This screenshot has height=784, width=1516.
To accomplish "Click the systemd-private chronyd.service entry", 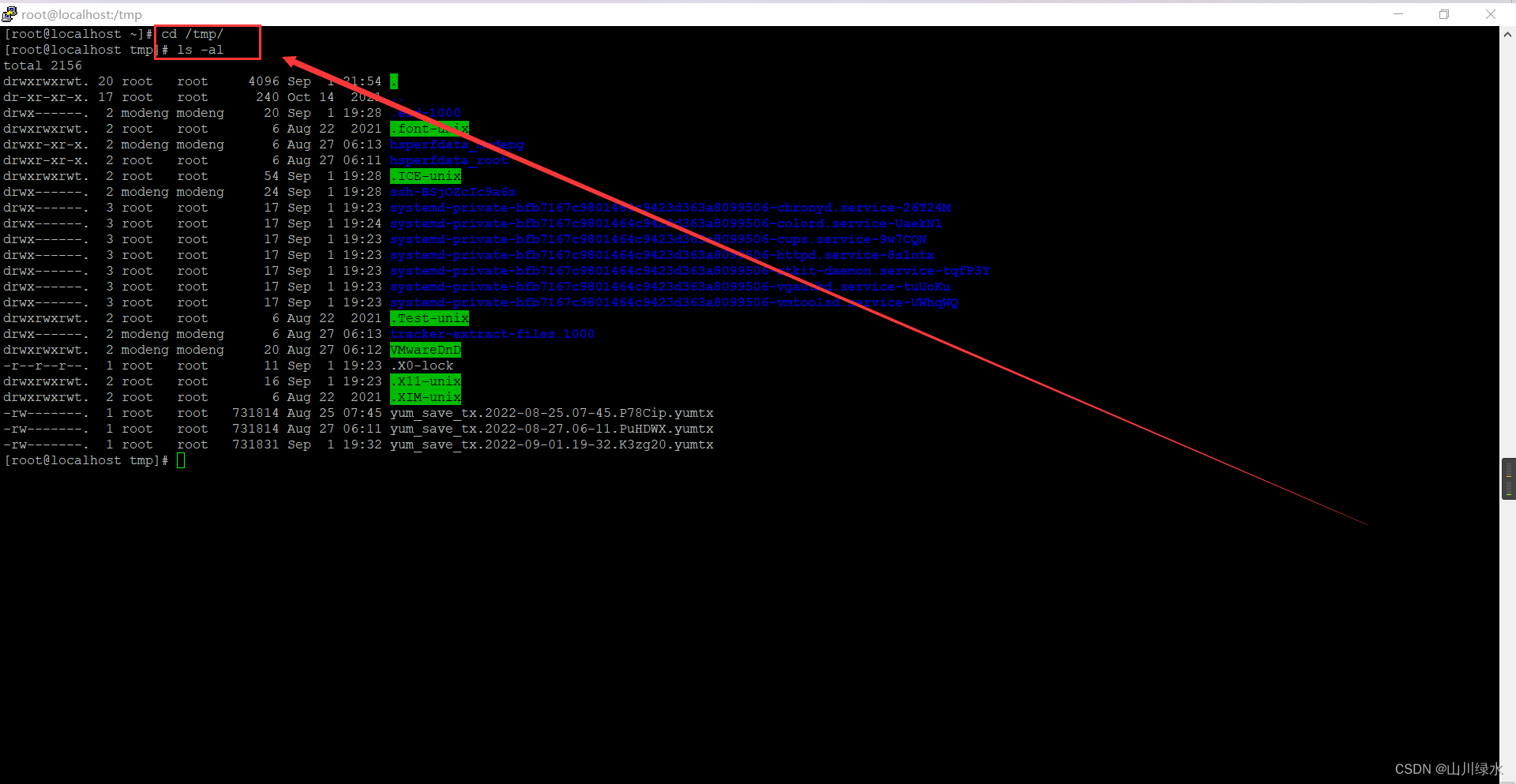I will tap(670, 208).
